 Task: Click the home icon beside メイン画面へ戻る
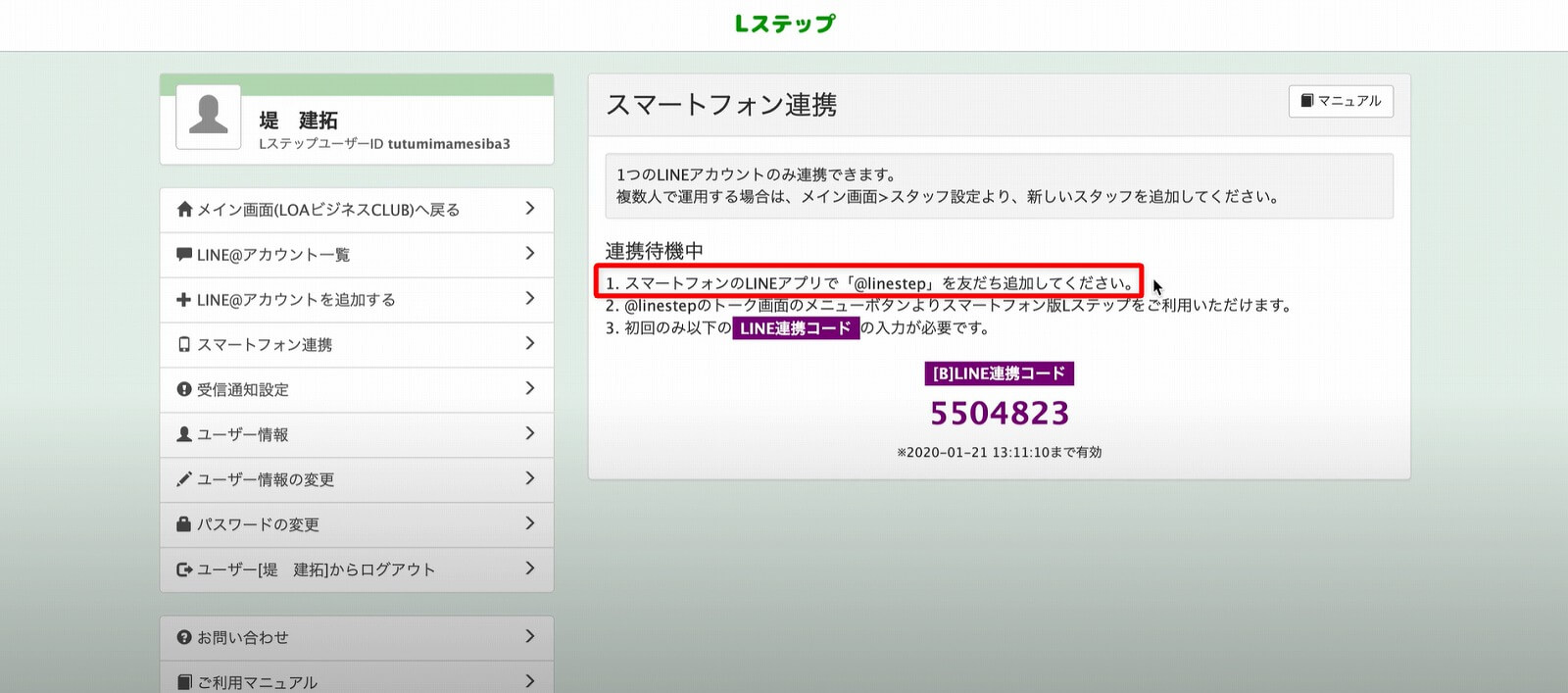pos(184,209)
